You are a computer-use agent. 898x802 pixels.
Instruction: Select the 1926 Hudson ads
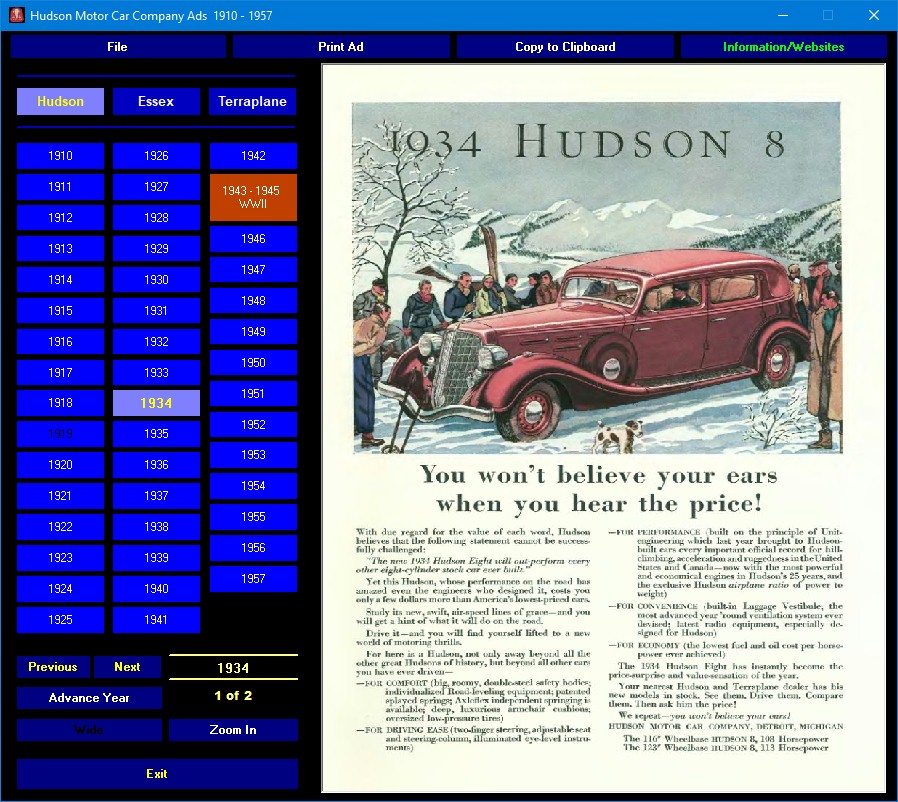click(x=156, y=156)
